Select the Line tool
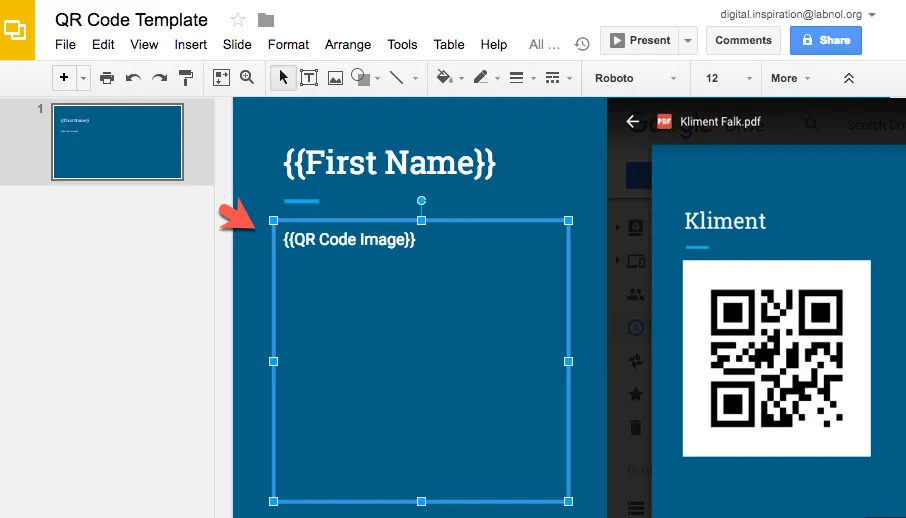The height and width of the screenshot is (518, 906). click(x=396, y=77)
